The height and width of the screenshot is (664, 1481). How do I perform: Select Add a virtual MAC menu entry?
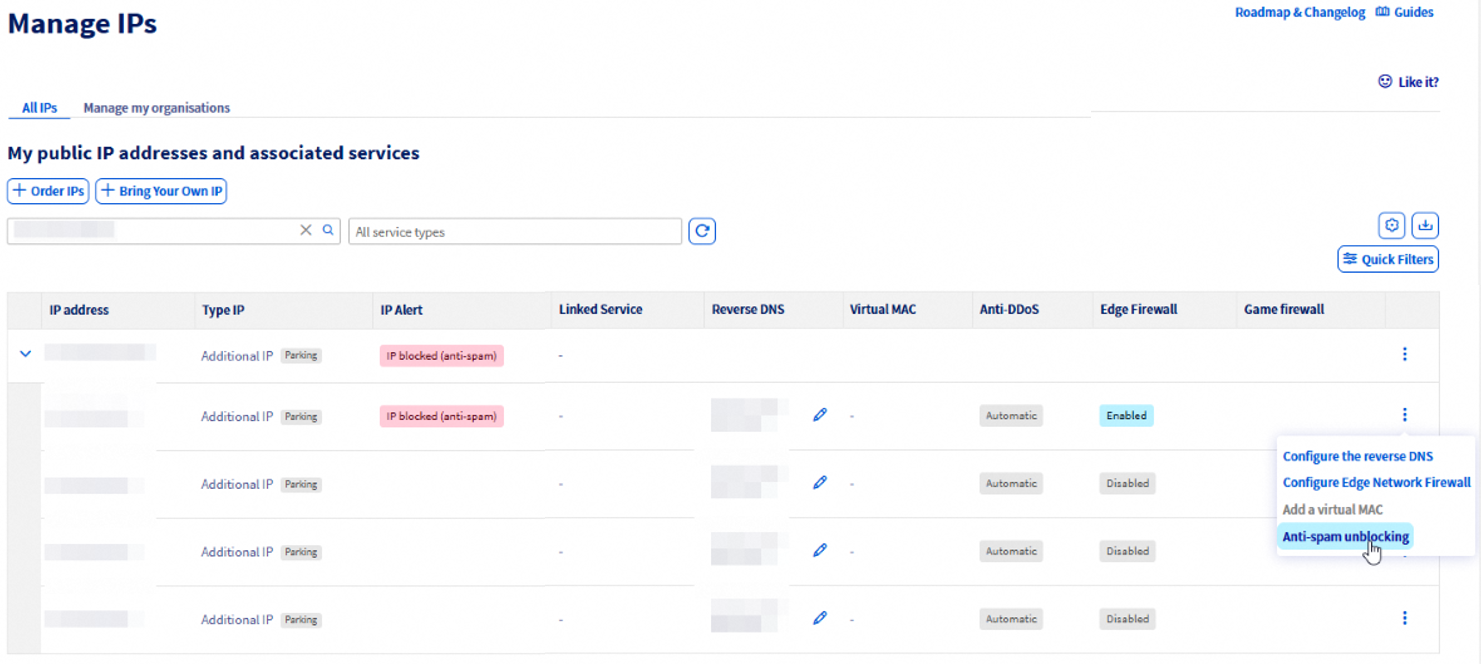[x=1333, y=510]
